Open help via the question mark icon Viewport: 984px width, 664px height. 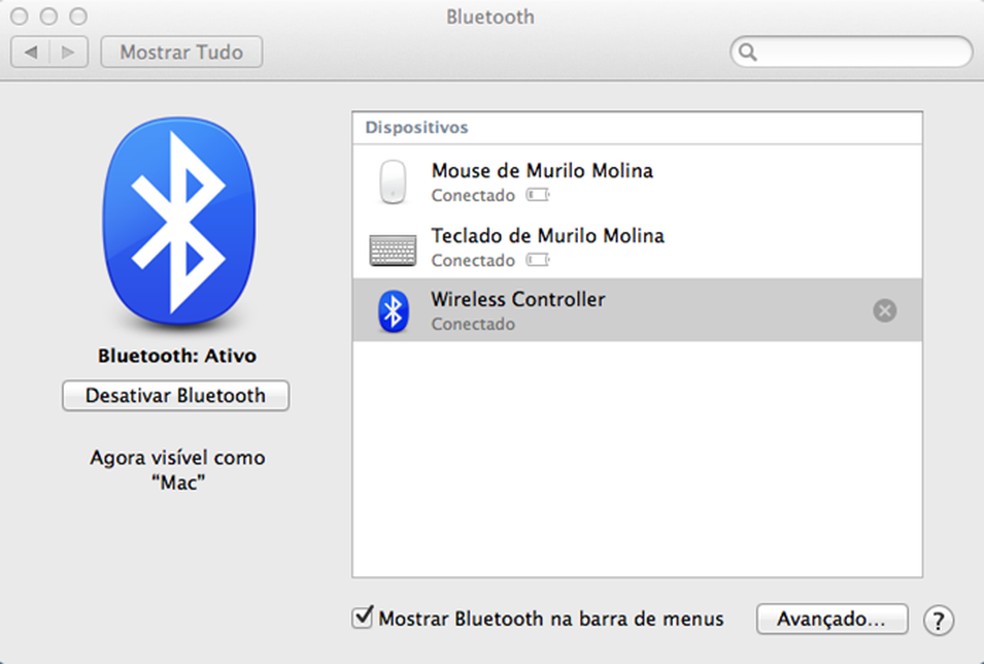tap(938, 620)
